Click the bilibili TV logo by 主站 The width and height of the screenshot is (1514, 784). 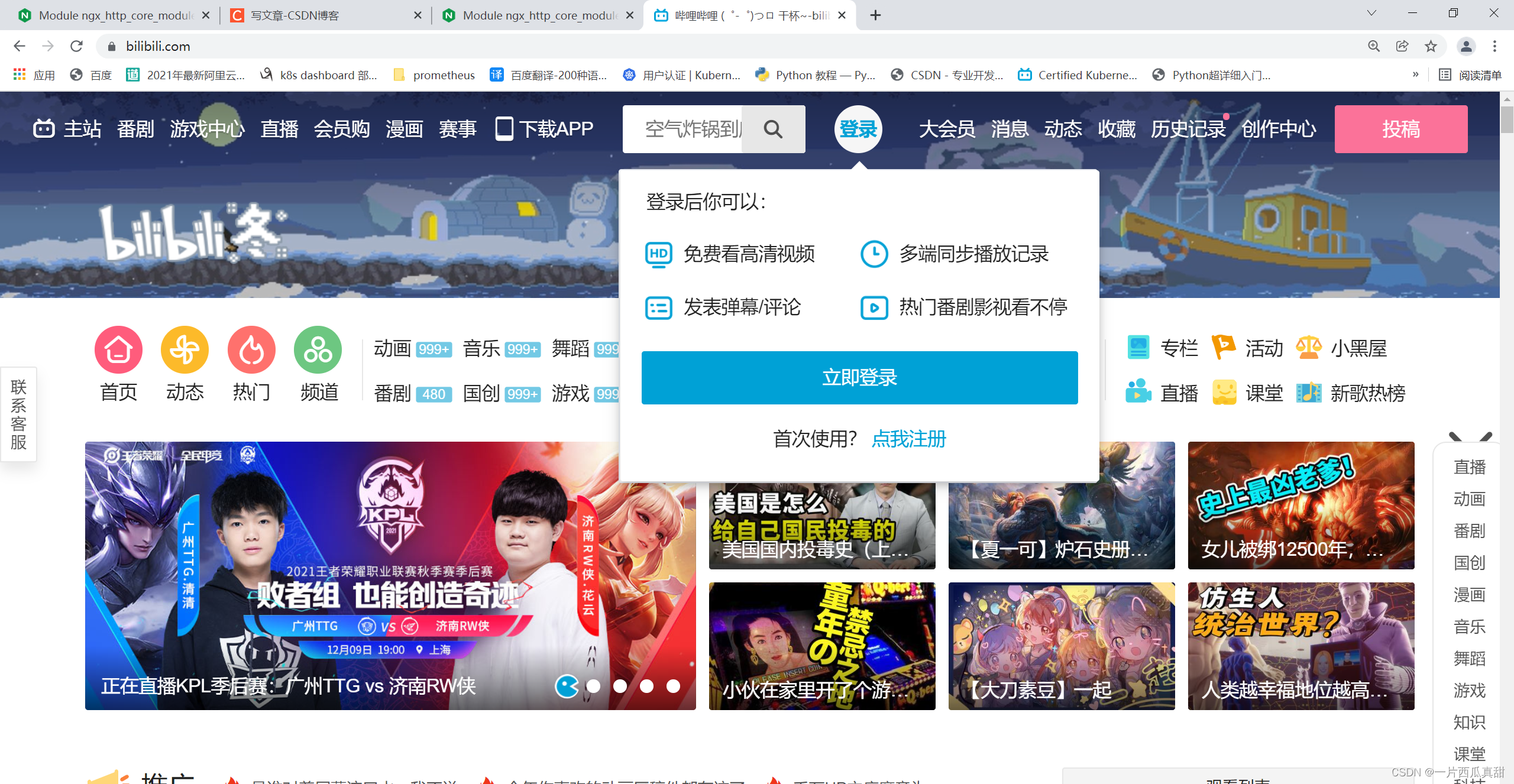click(x=44, y=128)
